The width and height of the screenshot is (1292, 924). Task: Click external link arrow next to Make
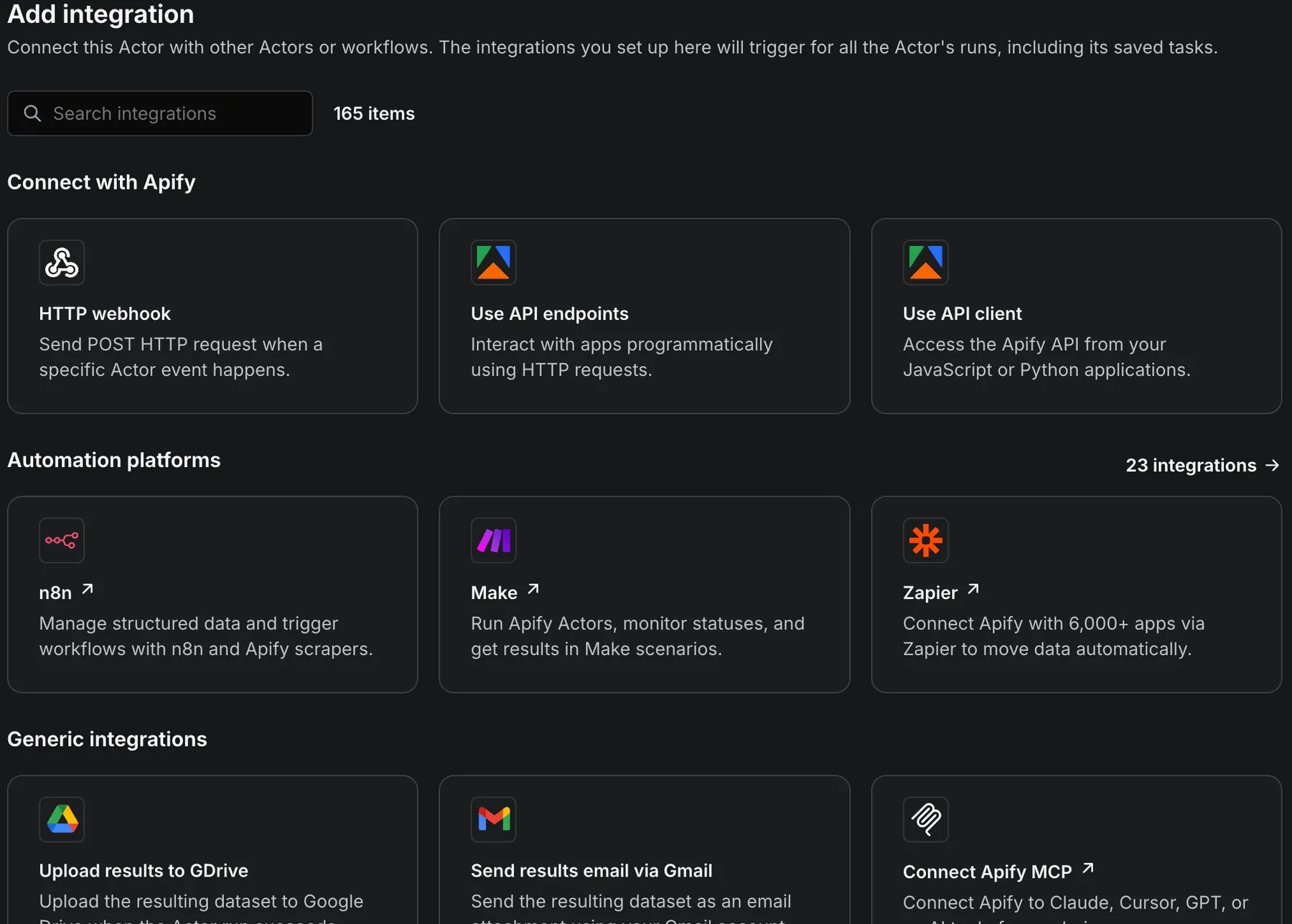coord(533,589)
